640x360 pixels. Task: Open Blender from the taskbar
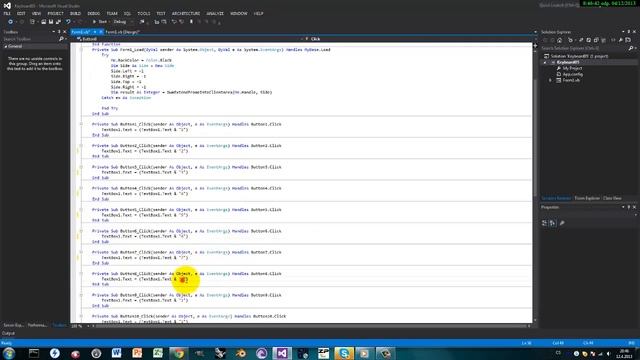(x=240, y=353)
